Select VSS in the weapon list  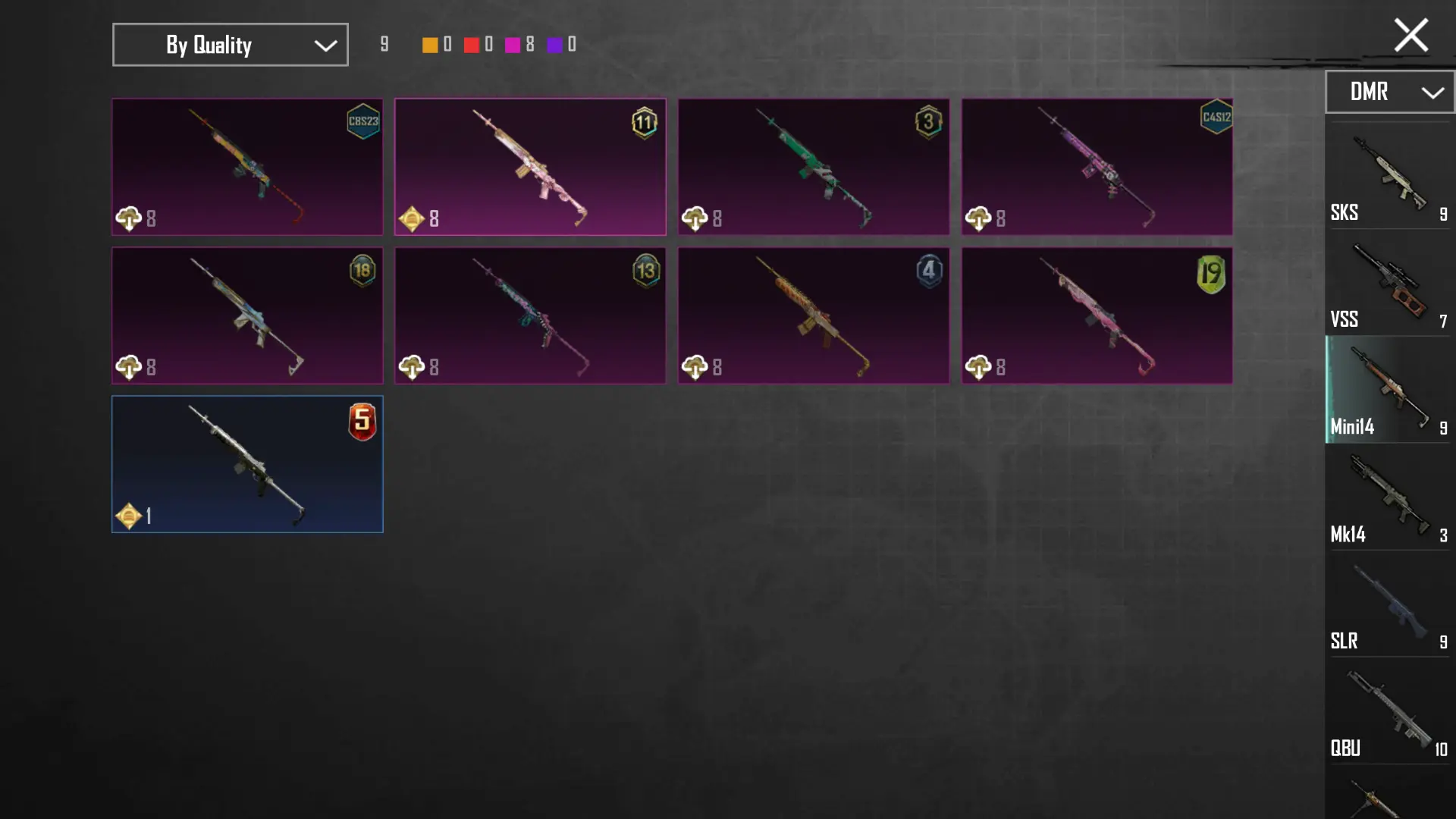[x=1389, y=283]
